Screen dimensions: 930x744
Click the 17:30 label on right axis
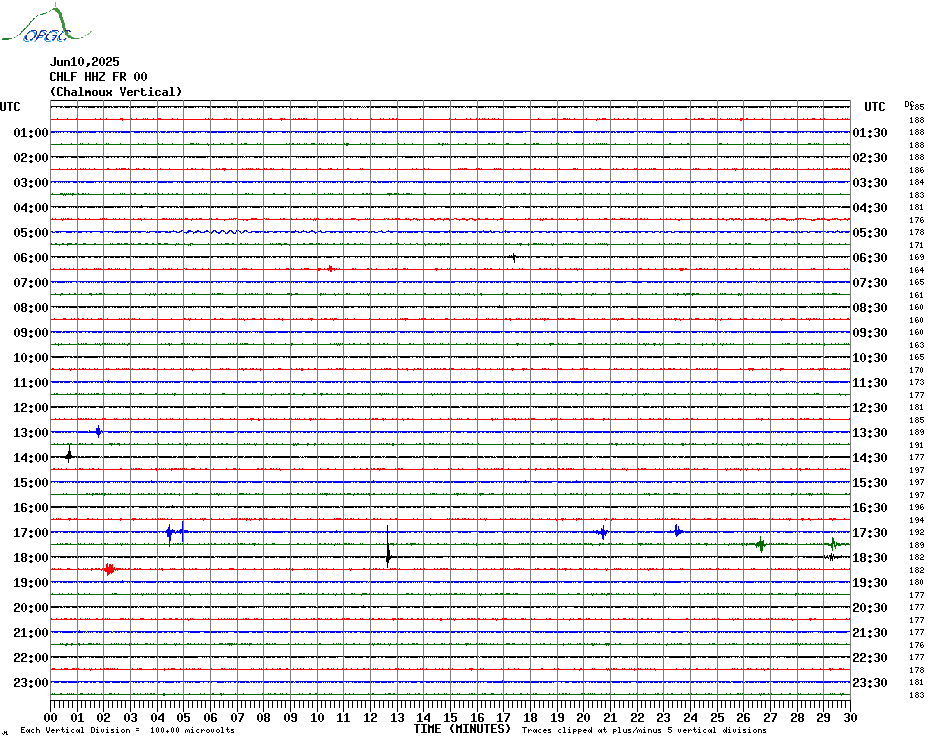[x=870, y=533]
